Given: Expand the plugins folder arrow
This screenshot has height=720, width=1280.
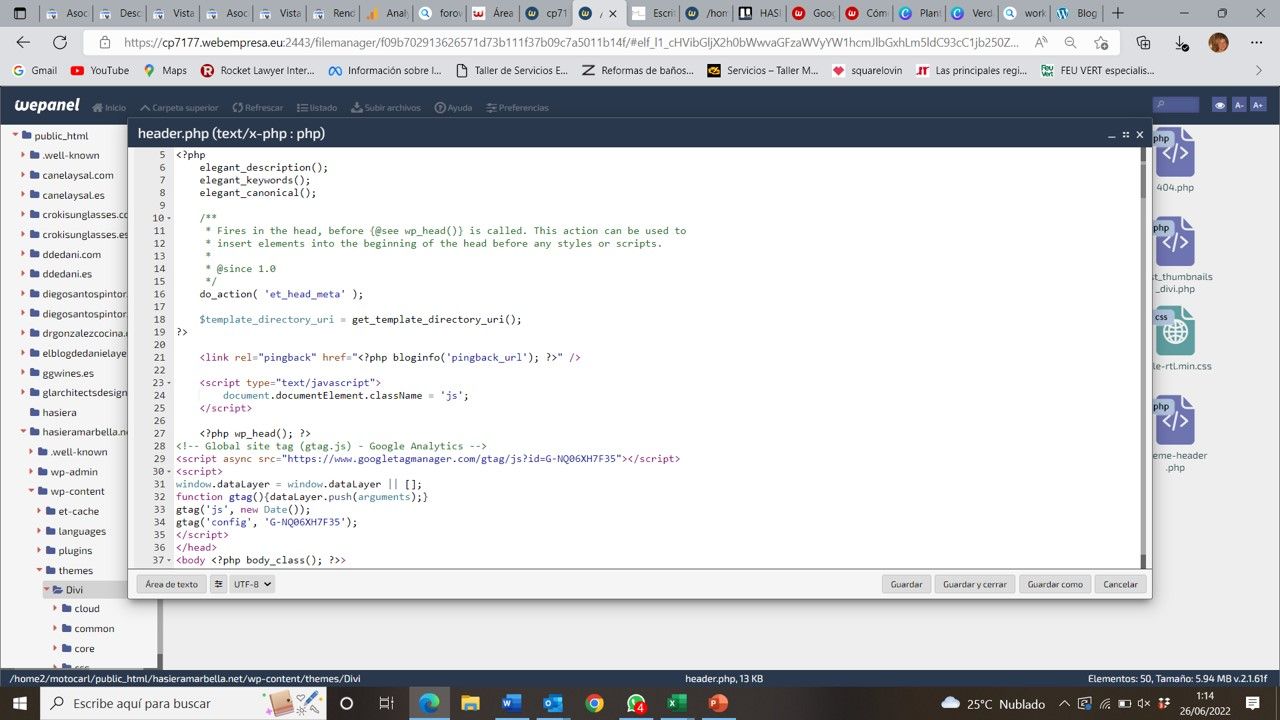Looking at the screenshot, I should (x=40, y=550).
